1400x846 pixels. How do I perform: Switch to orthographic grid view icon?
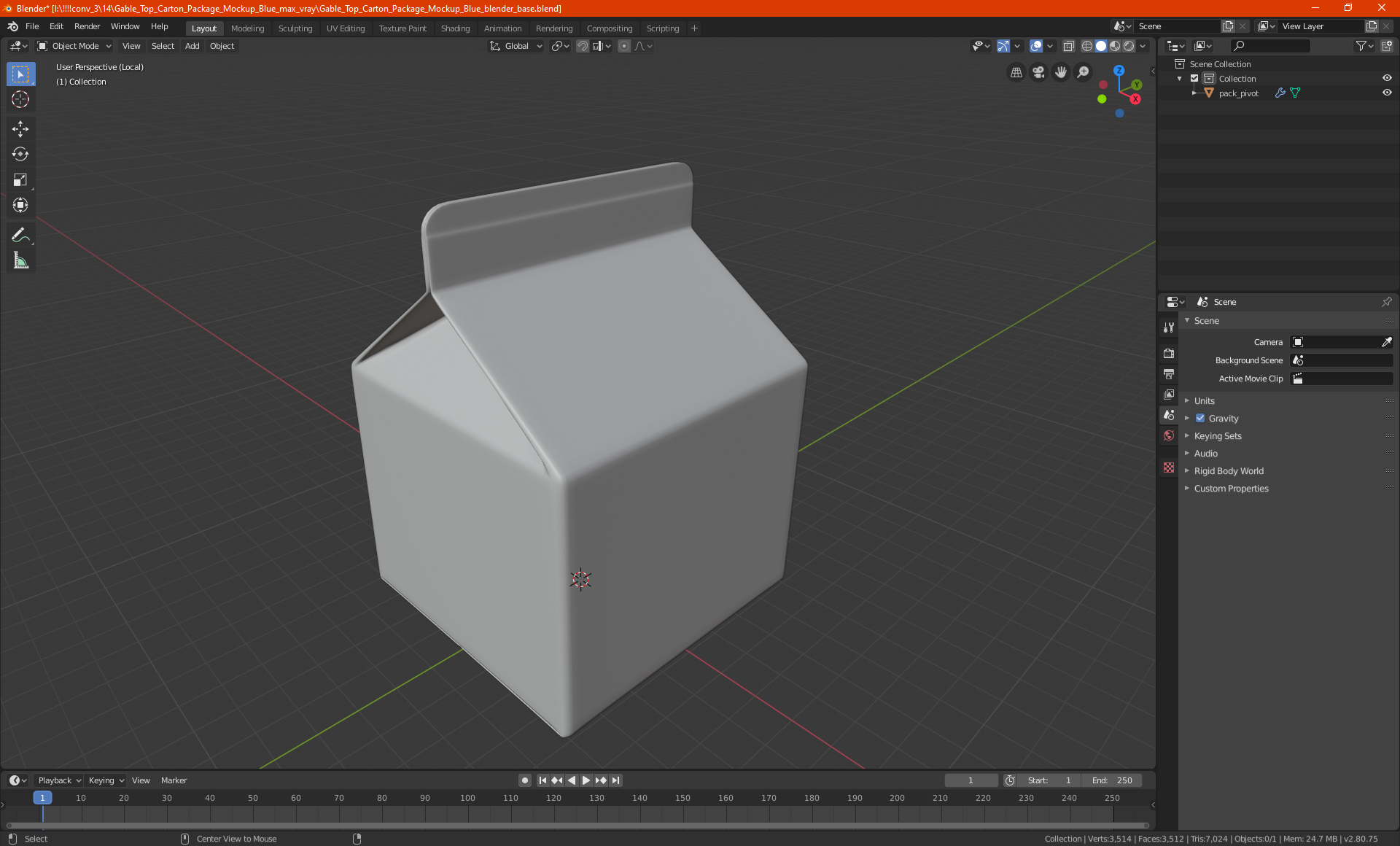1016,72
